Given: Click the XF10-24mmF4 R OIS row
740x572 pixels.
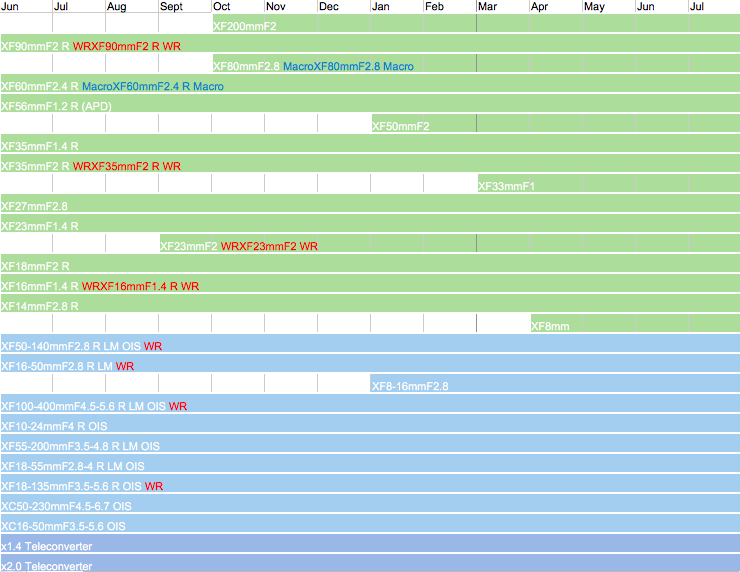Looking at the screenshot, I should [370, 423].
